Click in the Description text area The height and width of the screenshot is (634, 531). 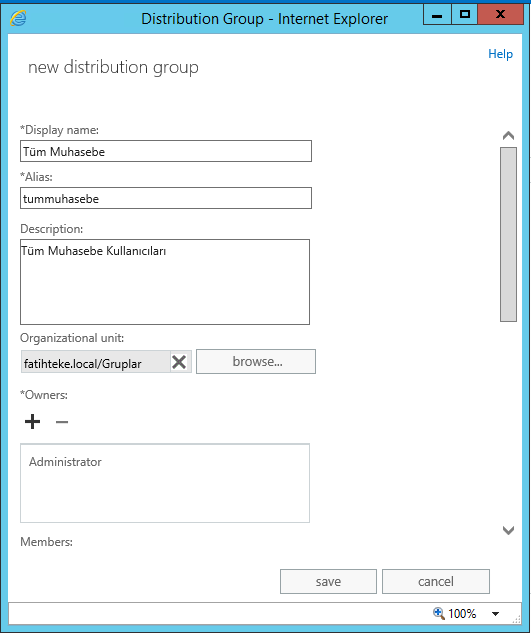pyautogui.click(x=165, y=282)
